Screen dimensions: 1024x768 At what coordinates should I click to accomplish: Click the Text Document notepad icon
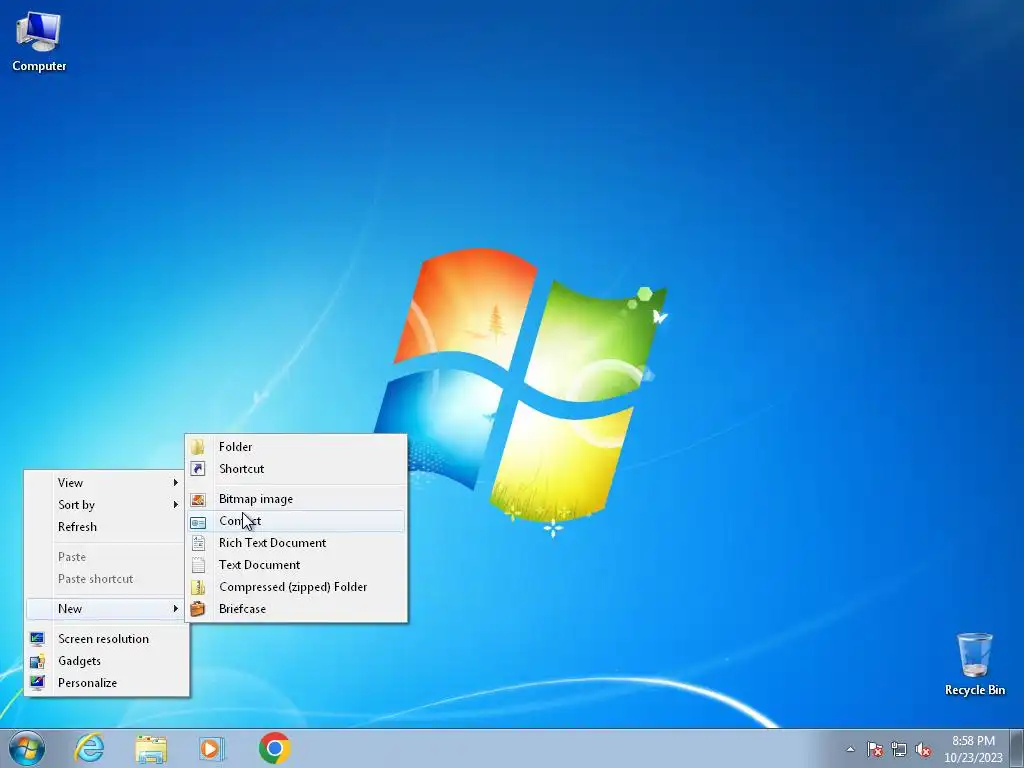coord(198,566)
